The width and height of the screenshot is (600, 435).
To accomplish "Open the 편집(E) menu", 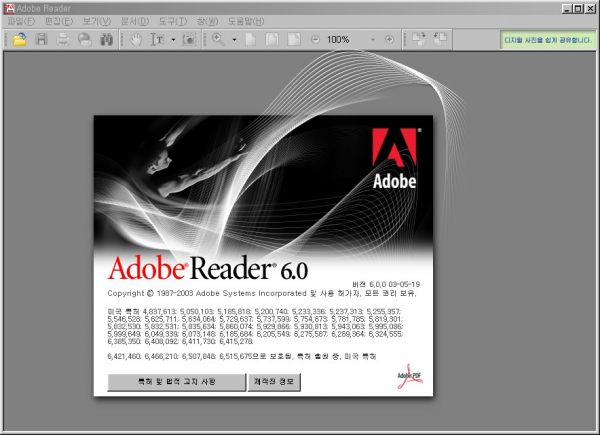I will 59,21.
